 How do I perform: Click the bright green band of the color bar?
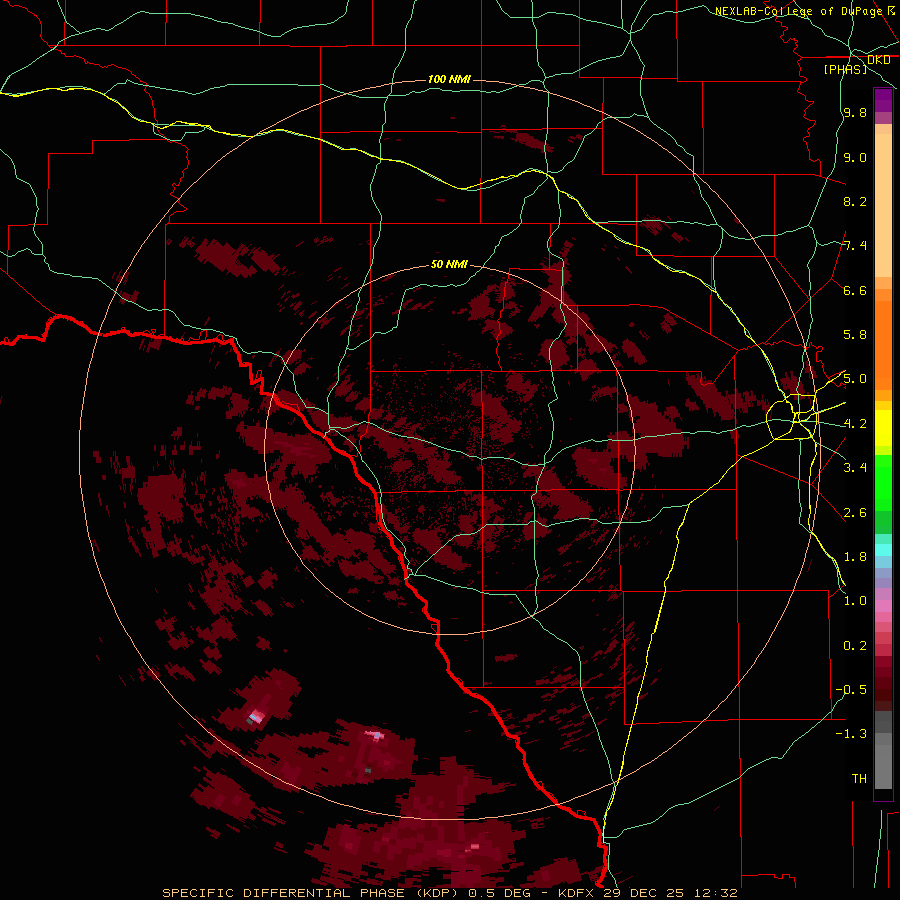click(883, 483)
